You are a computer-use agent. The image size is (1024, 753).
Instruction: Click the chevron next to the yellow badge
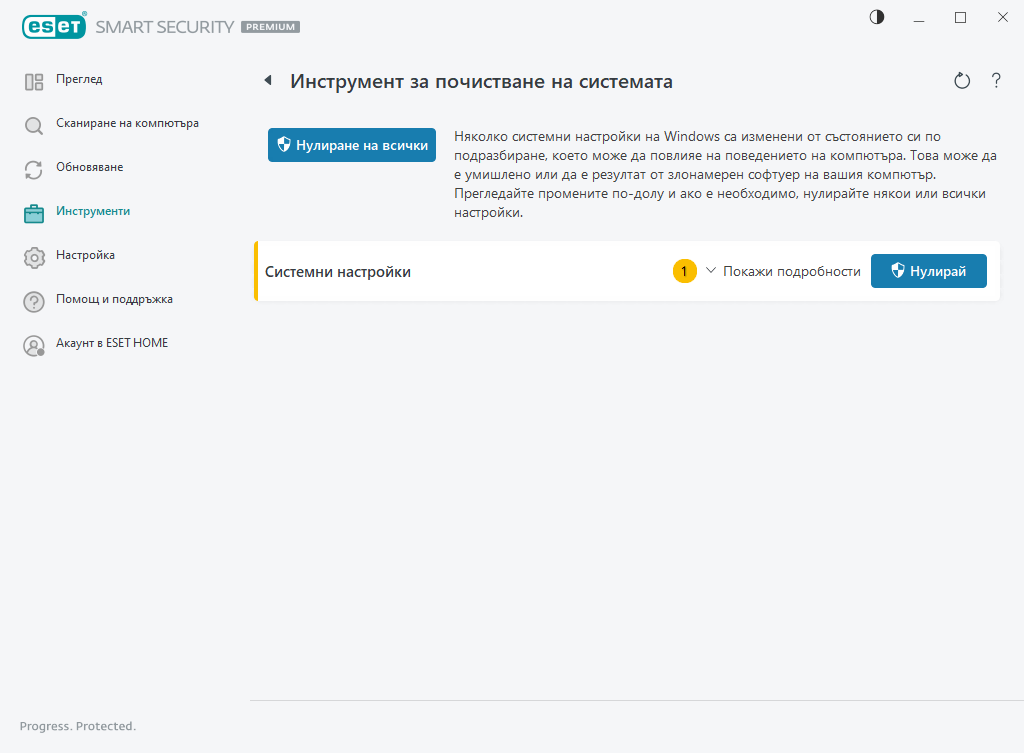(709, 270)
